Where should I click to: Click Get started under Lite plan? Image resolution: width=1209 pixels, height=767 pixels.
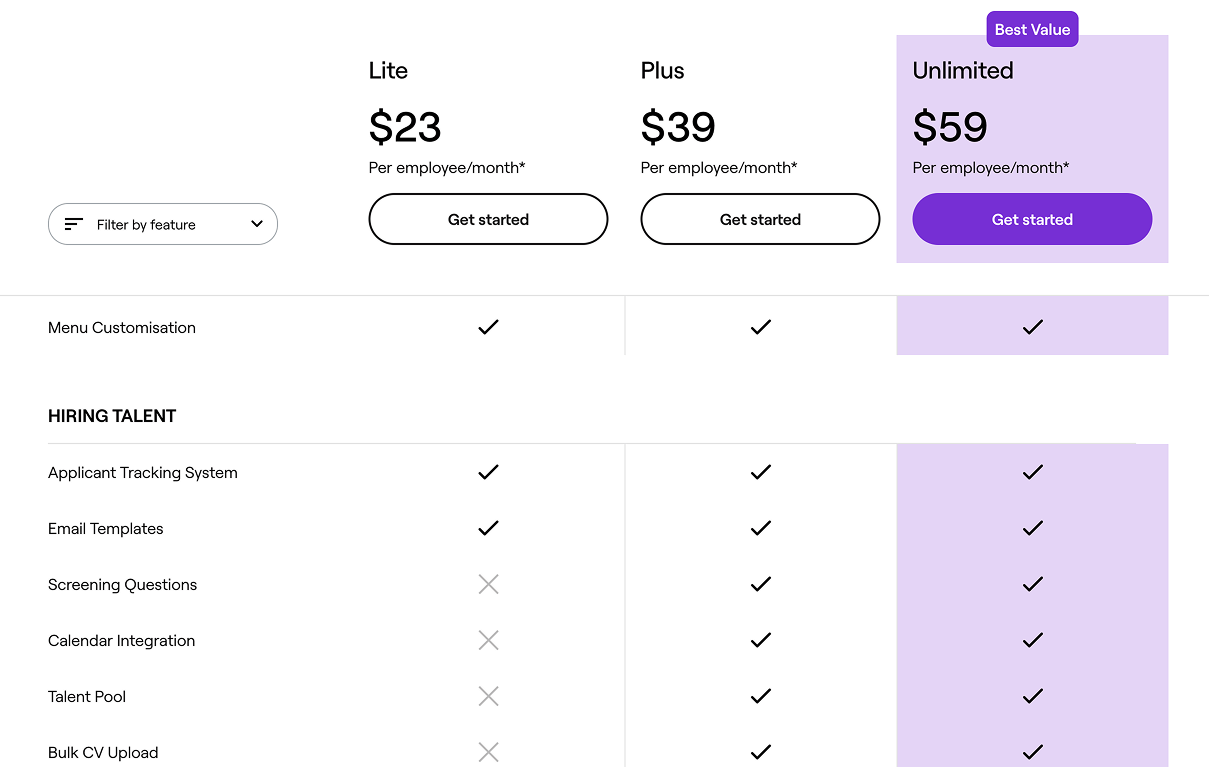pos(488,219)
